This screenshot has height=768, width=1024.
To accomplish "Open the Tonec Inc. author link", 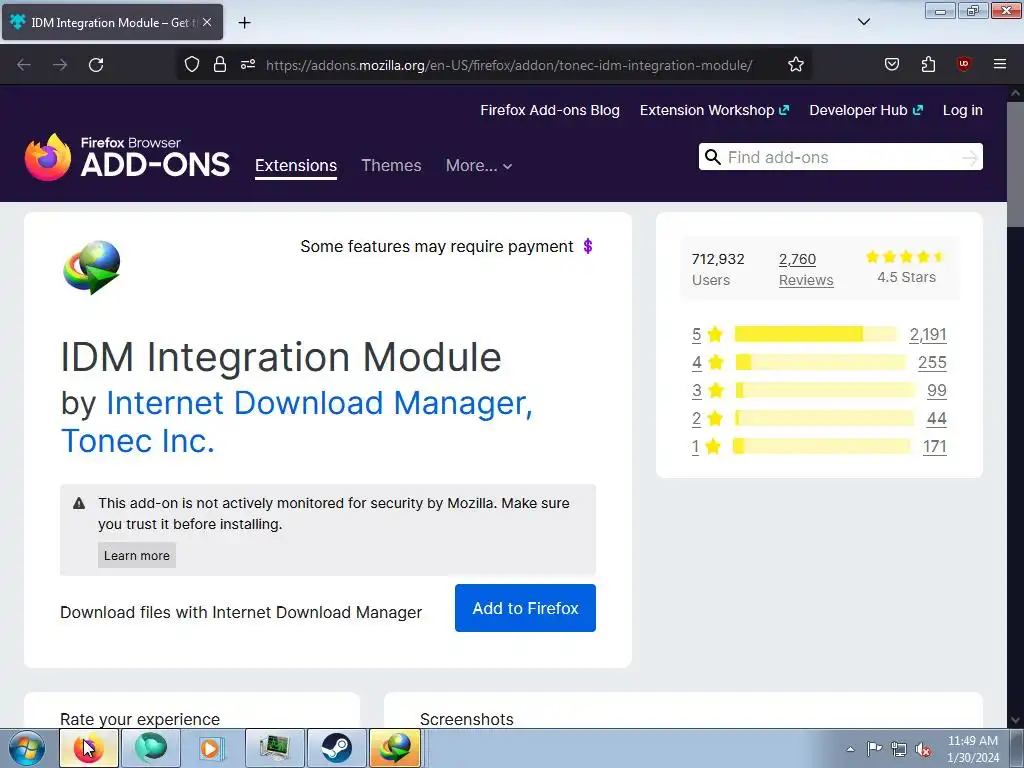I will [138, 441].
